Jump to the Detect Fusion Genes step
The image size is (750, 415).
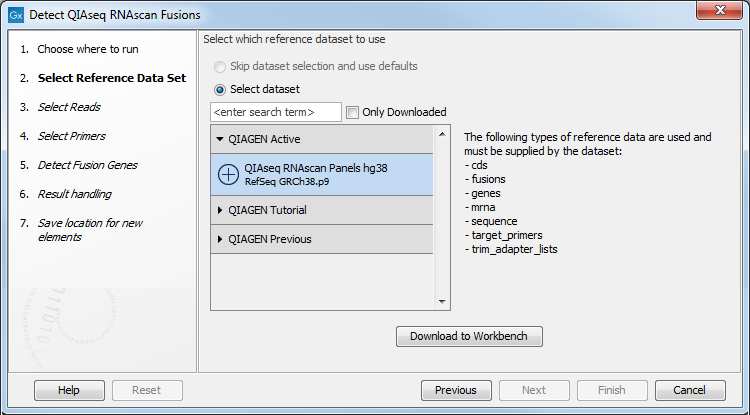tap(88, 165)
